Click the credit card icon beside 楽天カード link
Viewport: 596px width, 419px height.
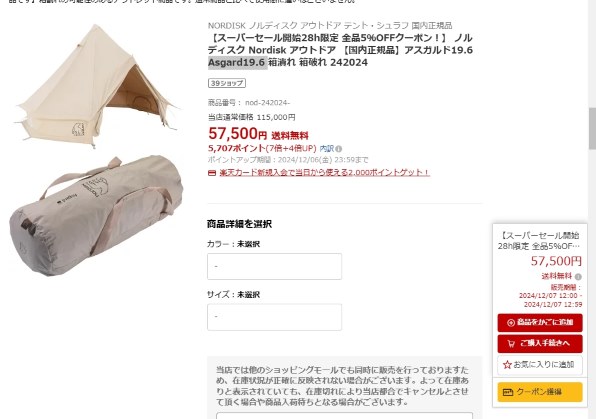(212, 173)
